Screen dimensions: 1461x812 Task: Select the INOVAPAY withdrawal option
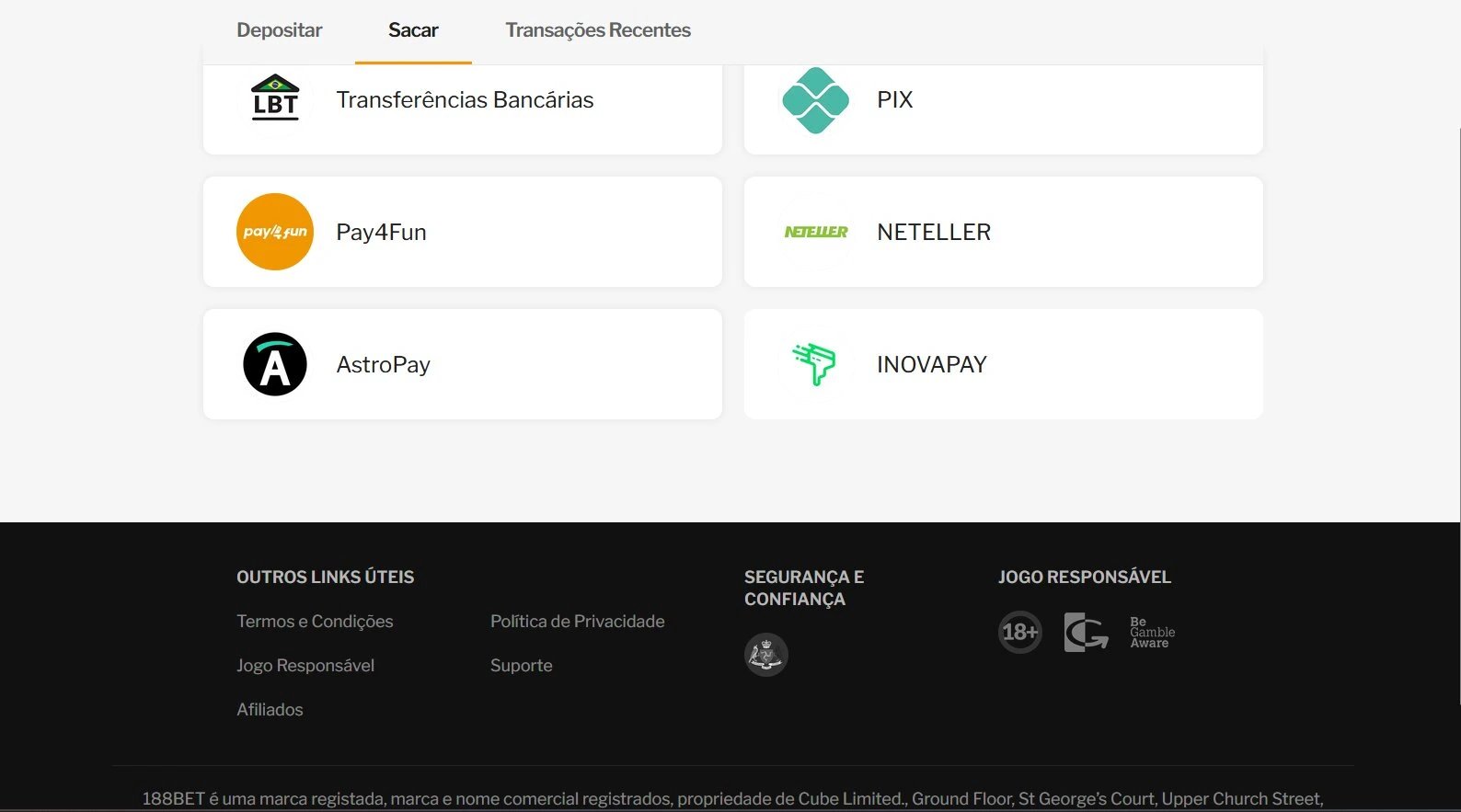coord(1004,364)
